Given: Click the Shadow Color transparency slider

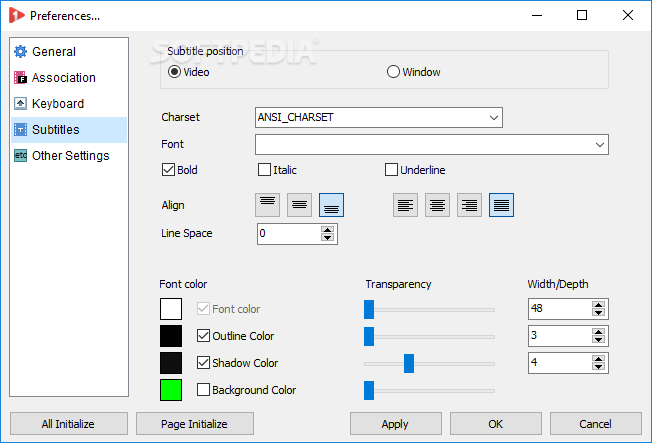Looking at the screenshot, I should click(429, 364).
